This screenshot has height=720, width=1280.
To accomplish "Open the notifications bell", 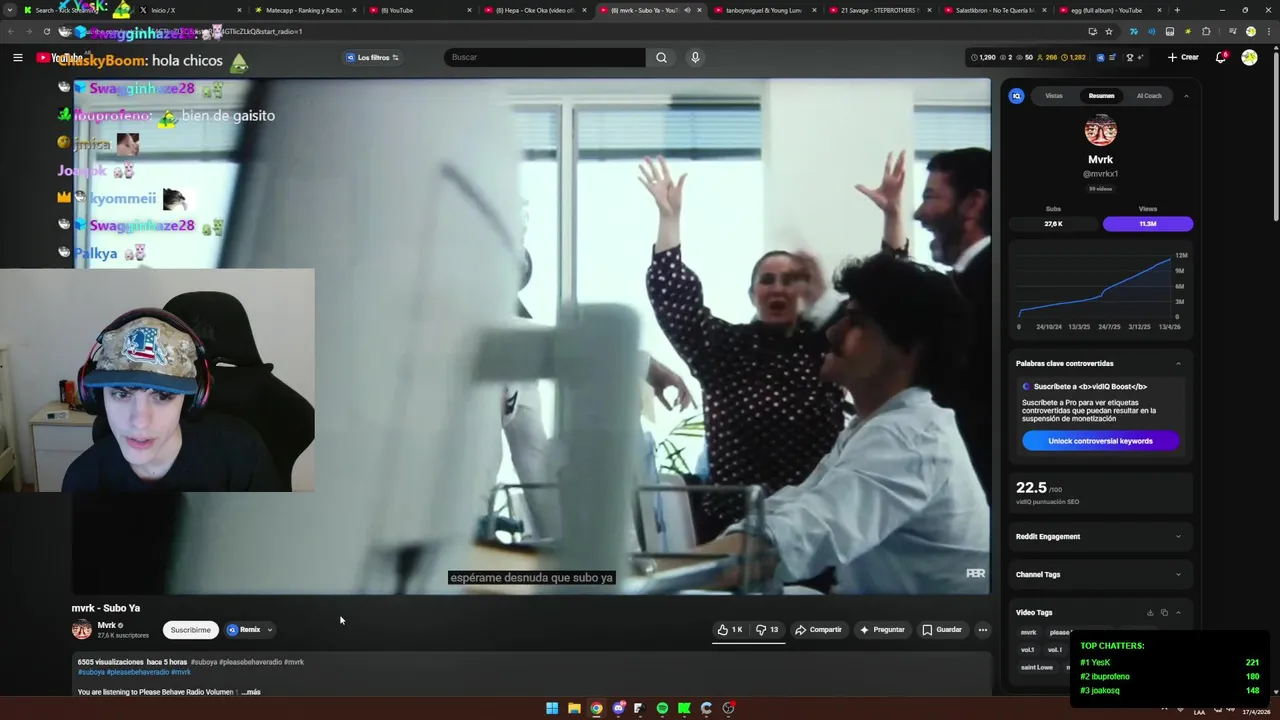I will pyautogui.click(x=1220, y=57).
